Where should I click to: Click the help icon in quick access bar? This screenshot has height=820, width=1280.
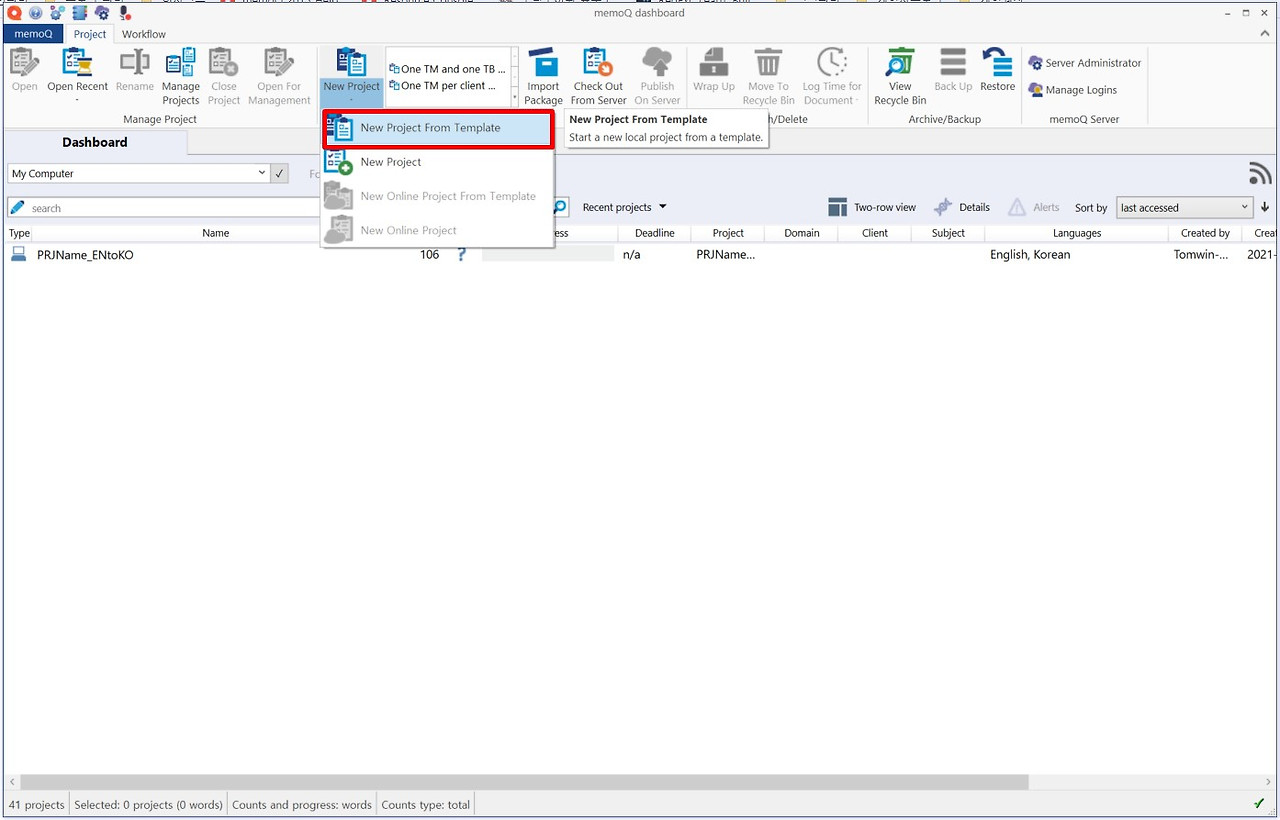pyautogui.click(x=36, y=13)
